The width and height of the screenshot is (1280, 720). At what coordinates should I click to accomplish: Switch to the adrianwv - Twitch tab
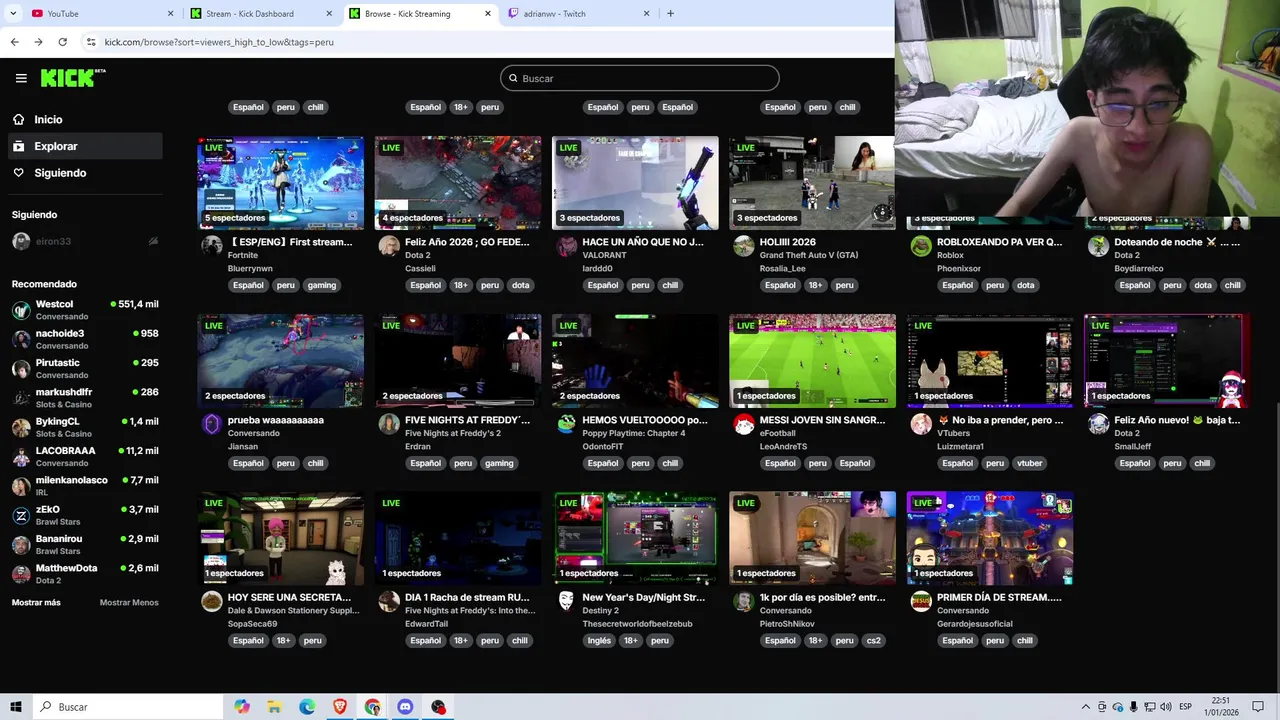(x=579, y=14)
